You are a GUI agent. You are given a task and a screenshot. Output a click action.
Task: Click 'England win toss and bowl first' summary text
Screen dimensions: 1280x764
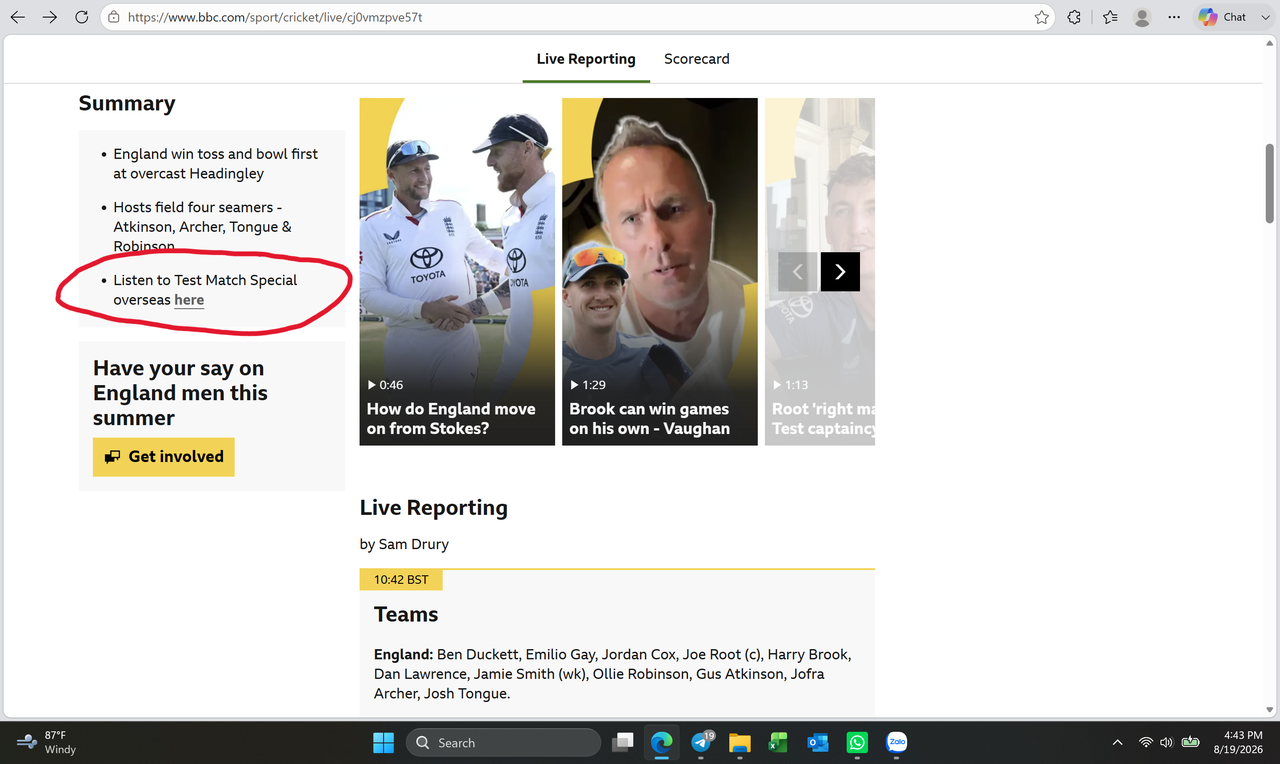(216, 164)
